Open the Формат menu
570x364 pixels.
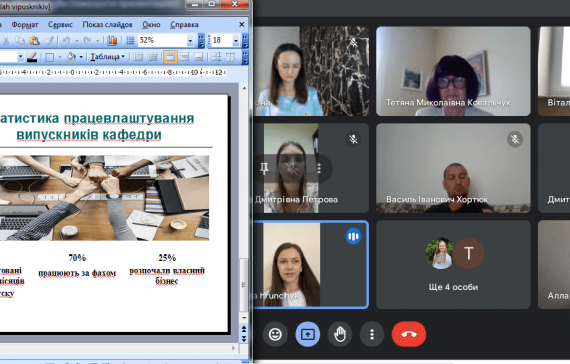[x=25, y=24]
